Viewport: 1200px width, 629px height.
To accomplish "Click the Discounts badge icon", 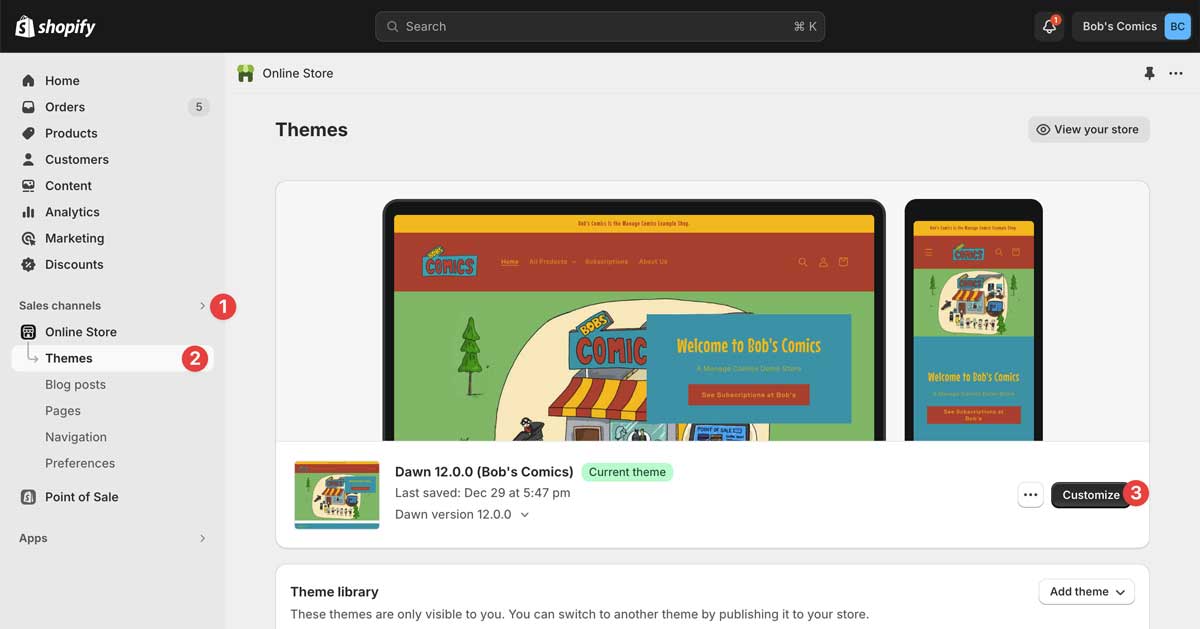I will tap(28, 265).
